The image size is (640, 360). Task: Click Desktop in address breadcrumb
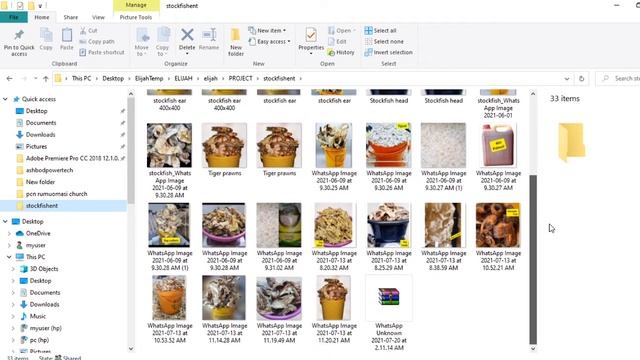point(113,78)
